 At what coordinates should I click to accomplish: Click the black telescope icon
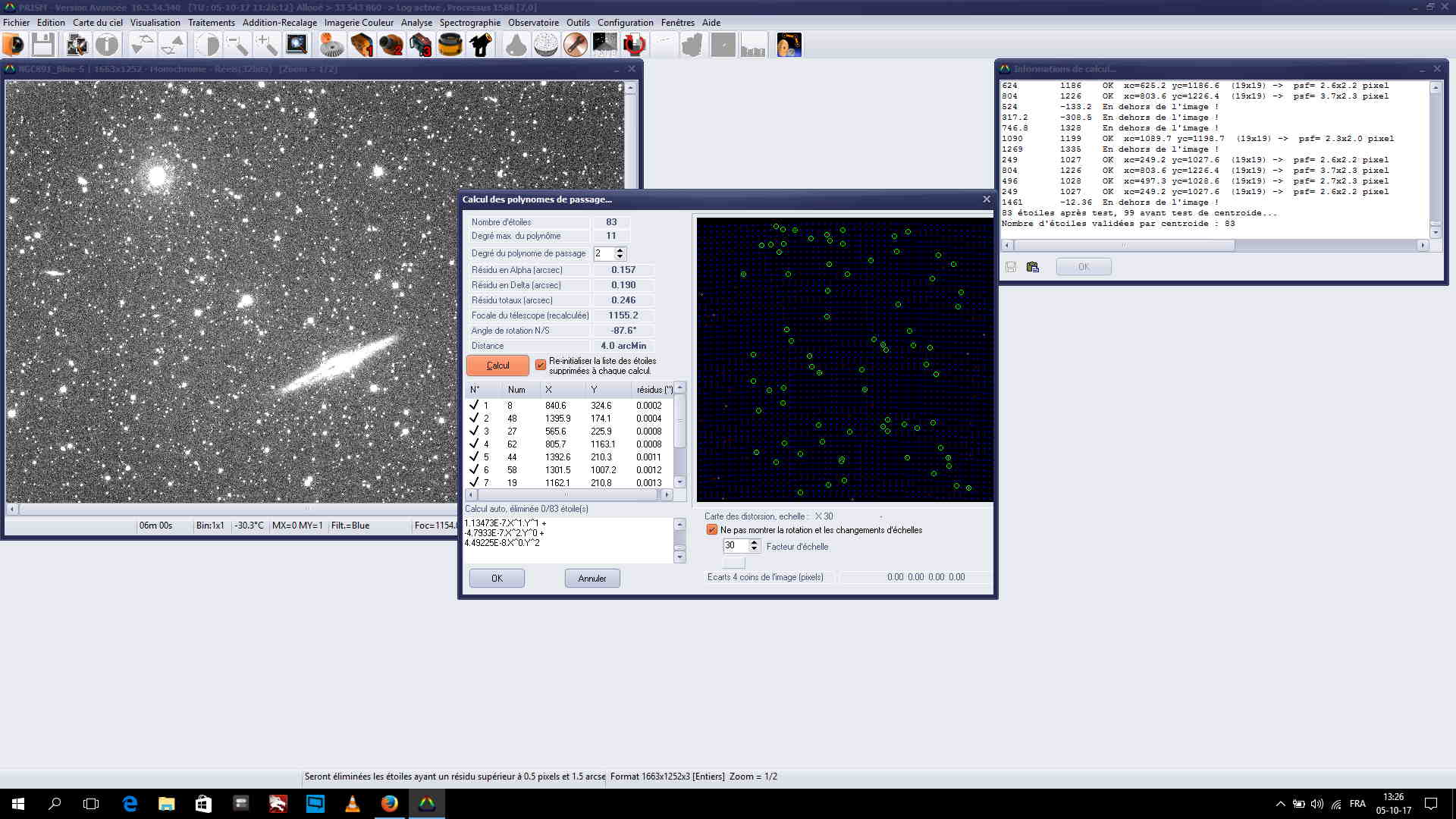(481, 45)
